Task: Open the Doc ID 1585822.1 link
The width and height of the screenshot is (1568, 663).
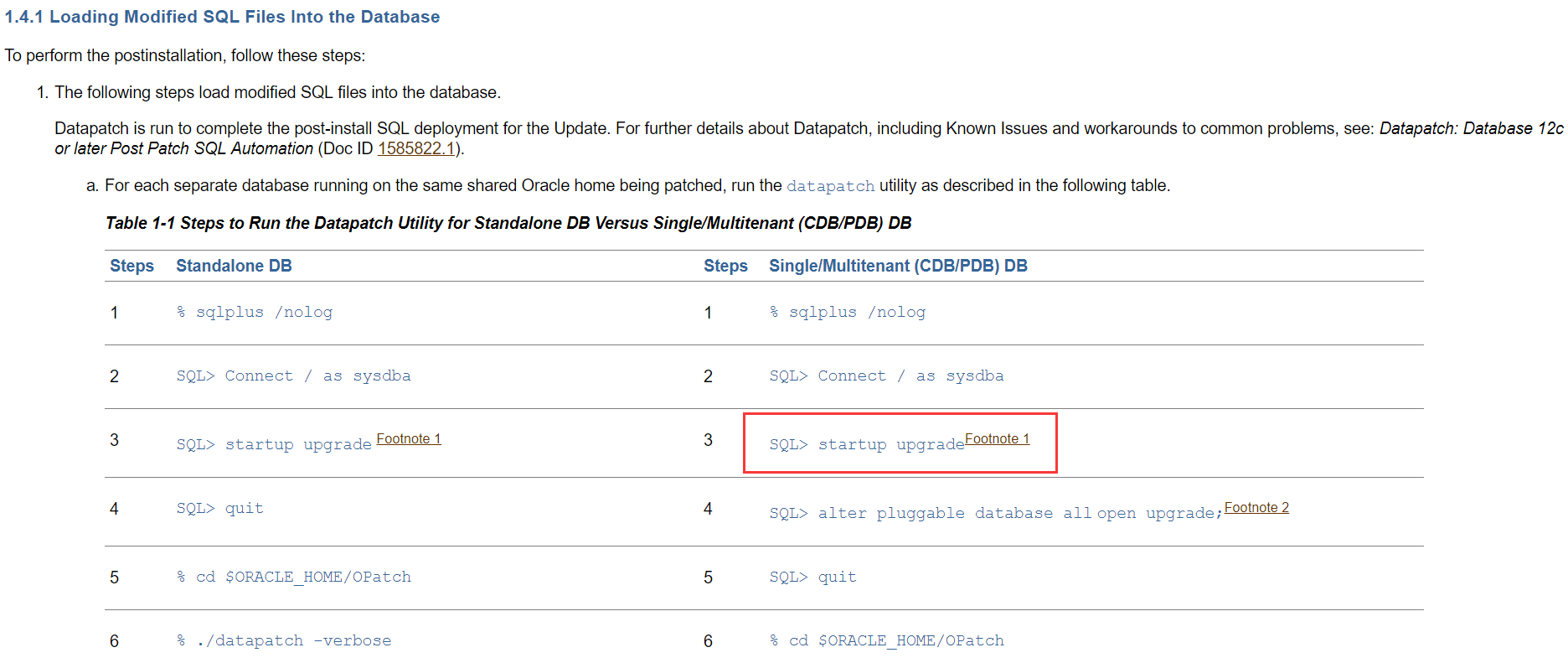Action: (415, 148)
